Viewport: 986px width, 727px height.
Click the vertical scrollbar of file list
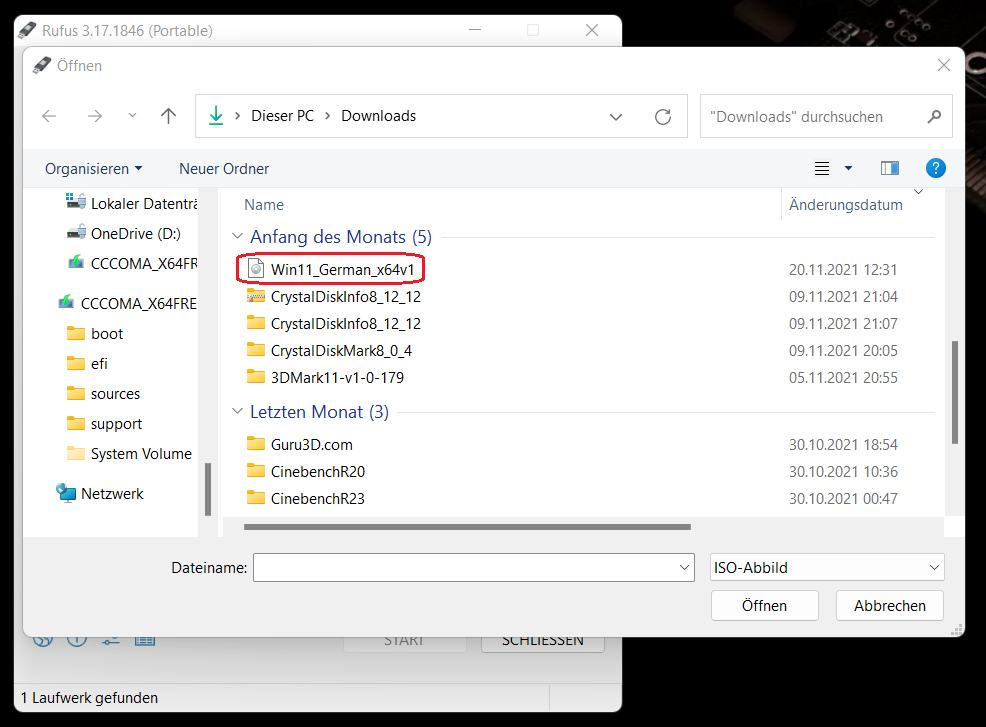point(955,392)
